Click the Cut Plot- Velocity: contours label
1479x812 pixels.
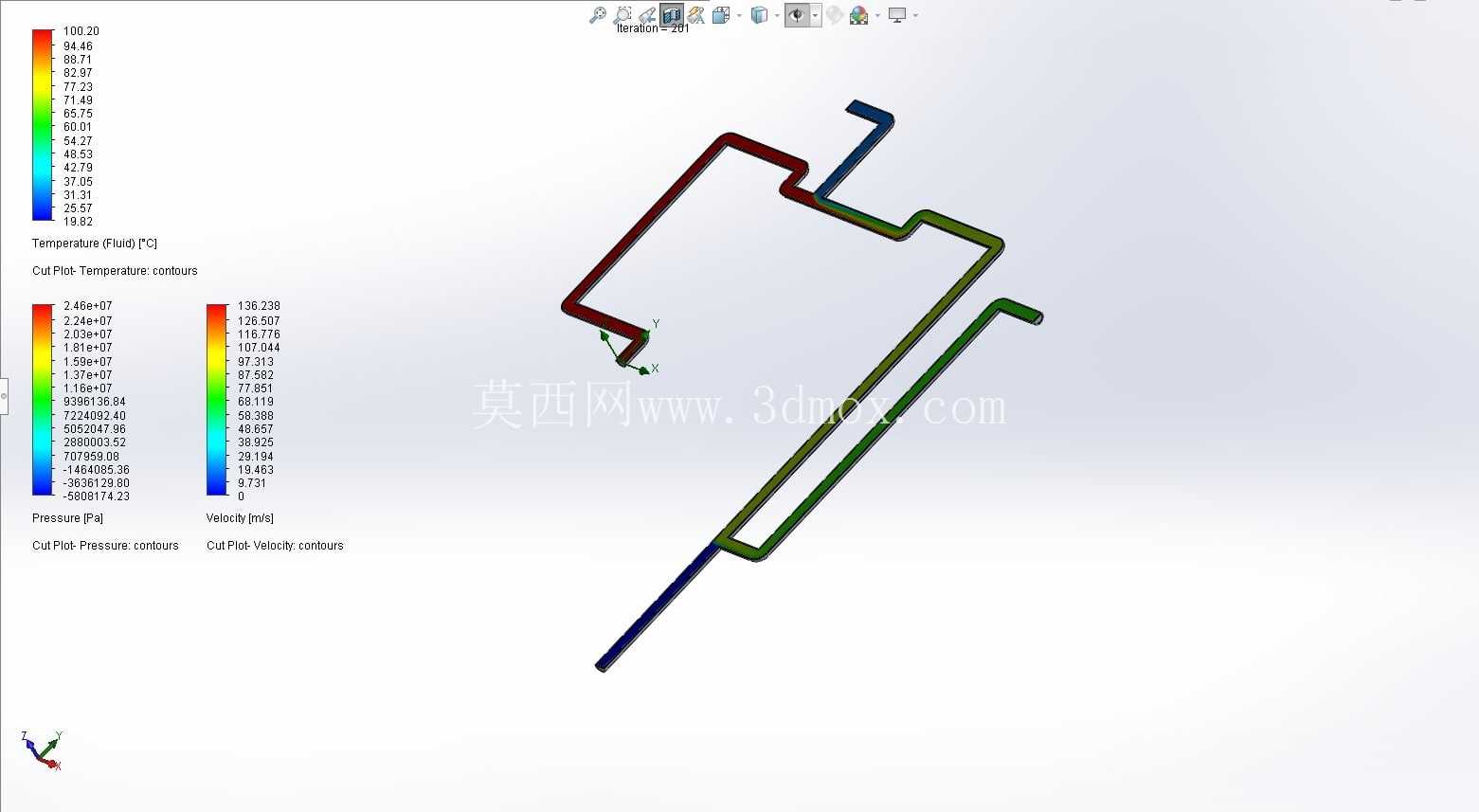tap(275, 546)
